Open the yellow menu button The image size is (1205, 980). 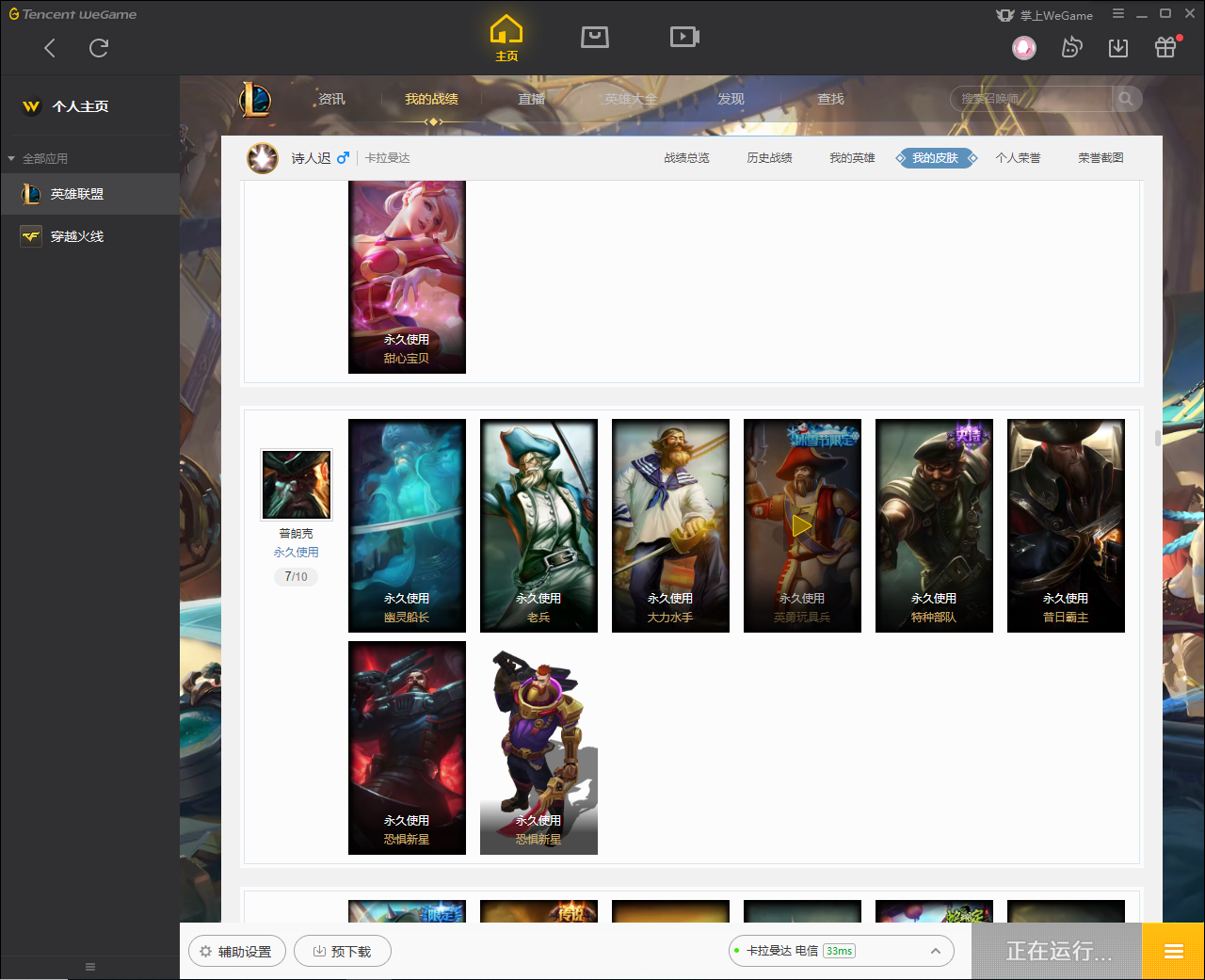1174,951
